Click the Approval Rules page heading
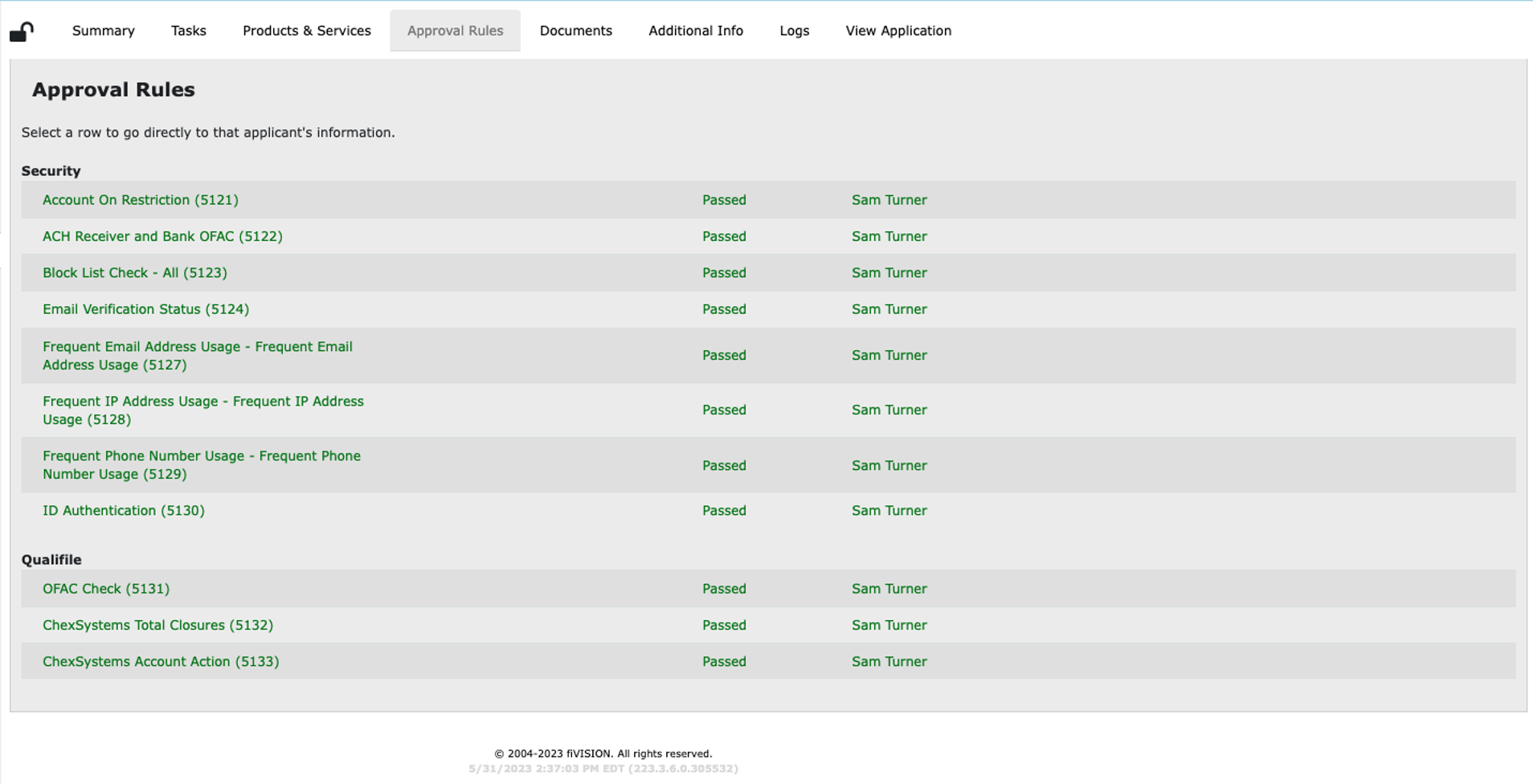 pos(113,90)
